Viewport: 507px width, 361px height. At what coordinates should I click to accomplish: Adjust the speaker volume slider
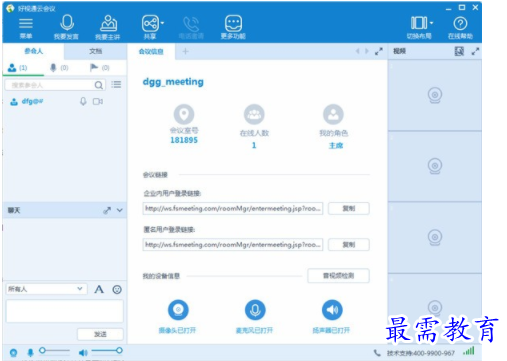(x=107, y=350)
